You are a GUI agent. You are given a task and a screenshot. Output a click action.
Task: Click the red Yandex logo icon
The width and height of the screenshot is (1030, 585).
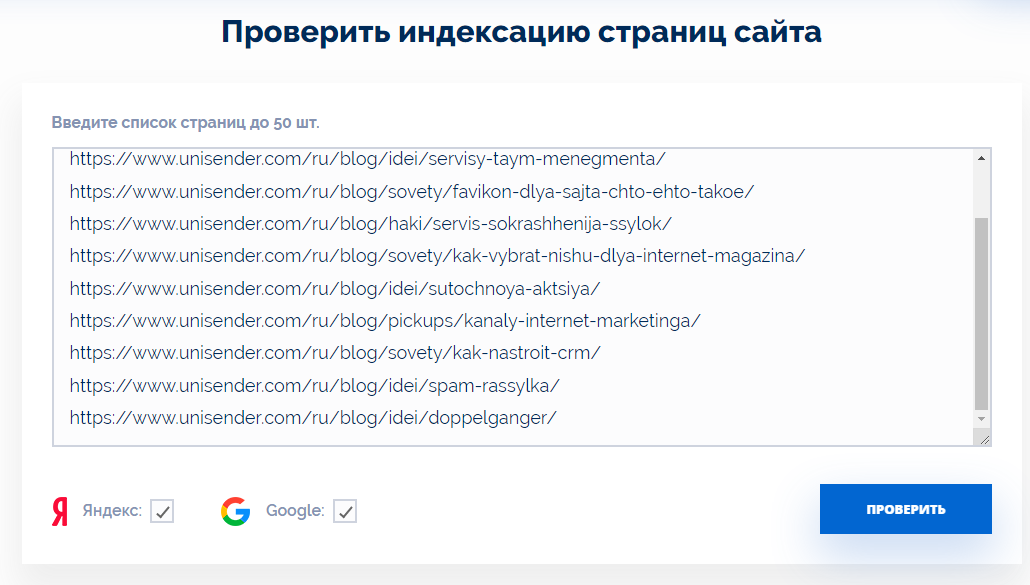(60, 511)
